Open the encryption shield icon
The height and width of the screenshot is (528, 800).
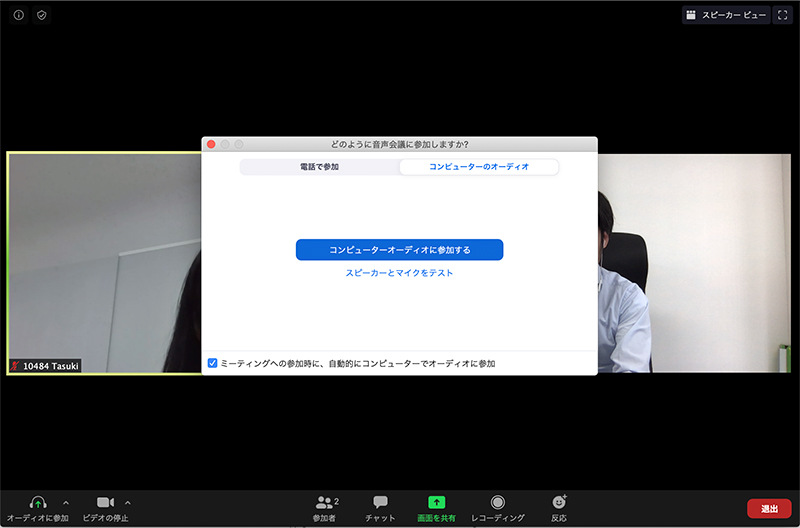coord(42,15)
